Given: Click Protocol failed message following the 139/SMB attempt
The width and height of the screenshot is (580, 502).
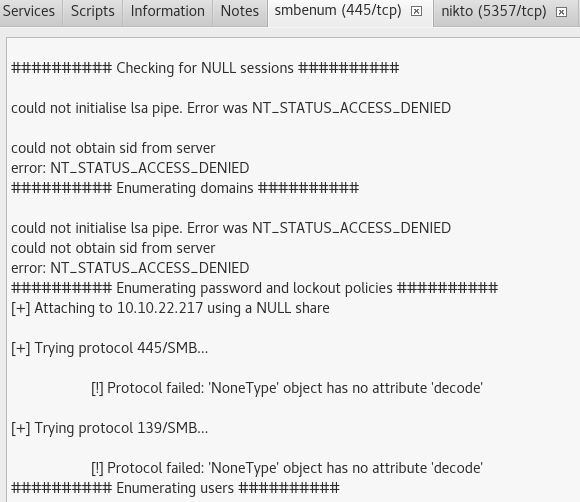Looking at the screenshot, I should click(x=287, y=468).
